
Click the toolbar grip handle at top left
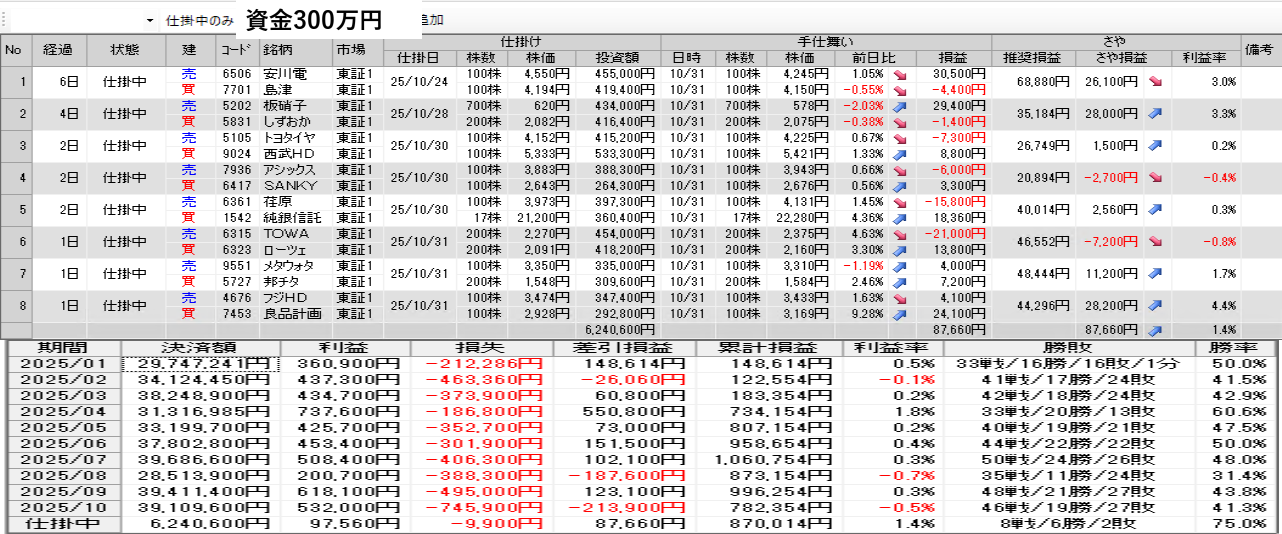[4, 20]
